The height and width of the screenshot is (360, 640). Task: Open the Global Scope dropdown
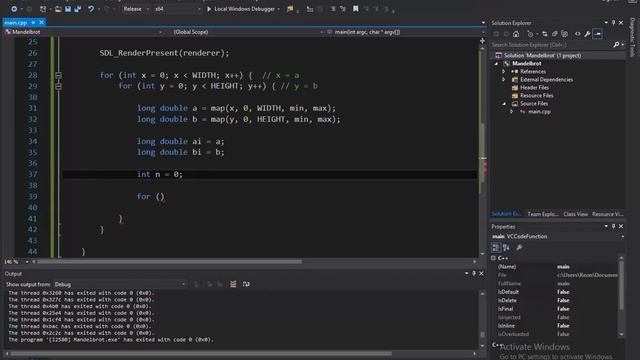point(248,32)
